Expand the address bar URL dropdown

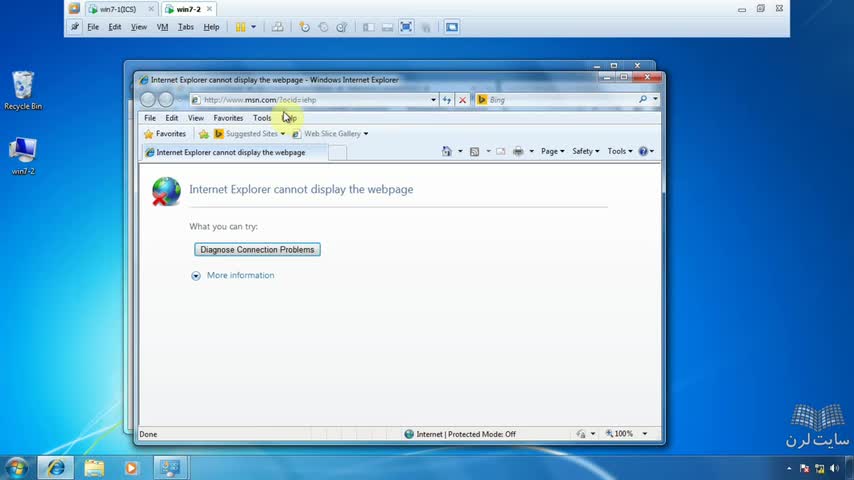click(433, 100)
